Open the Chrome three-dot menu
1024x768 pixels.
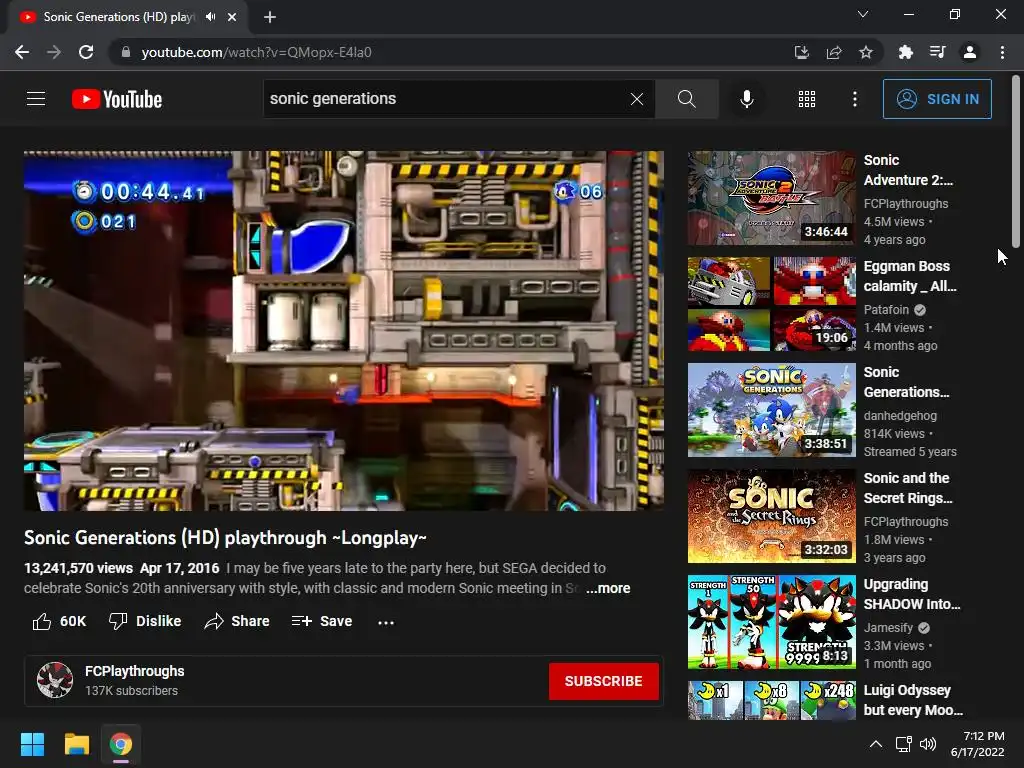click(x=1002, y=52)
